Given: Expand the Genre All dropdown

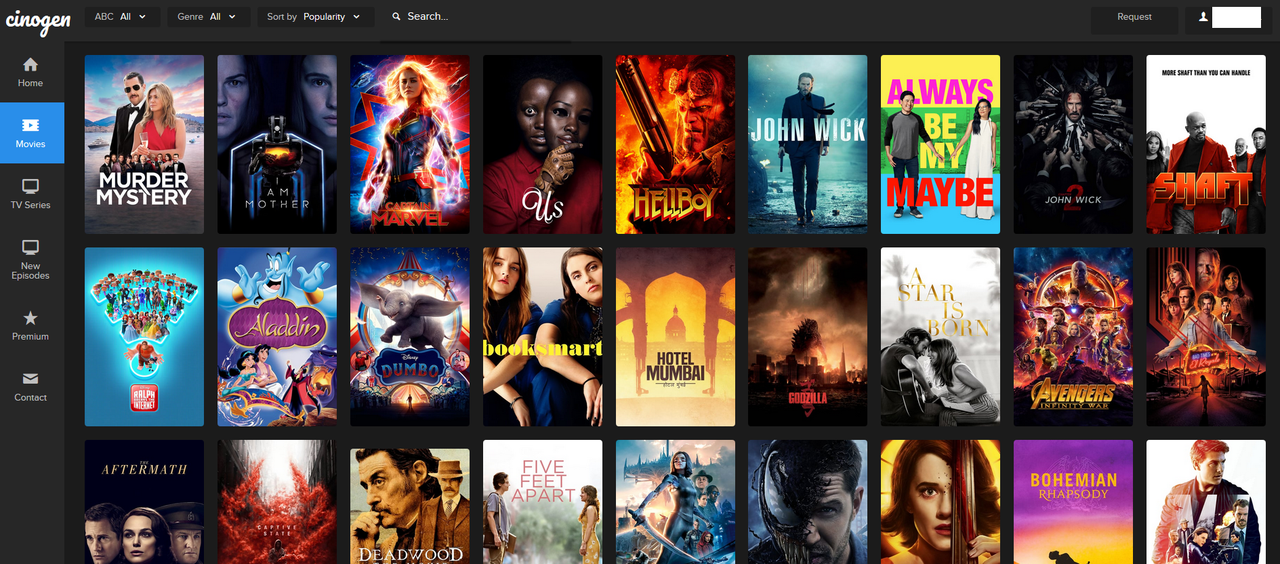Looking at the screenshot, I should [x=207, y=17].
